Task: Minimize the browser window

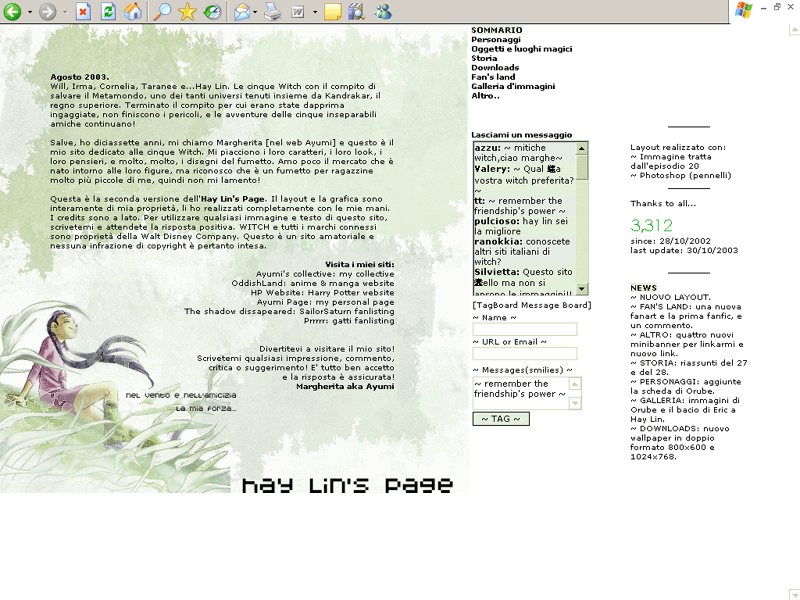Action: (x=764, y=8)
